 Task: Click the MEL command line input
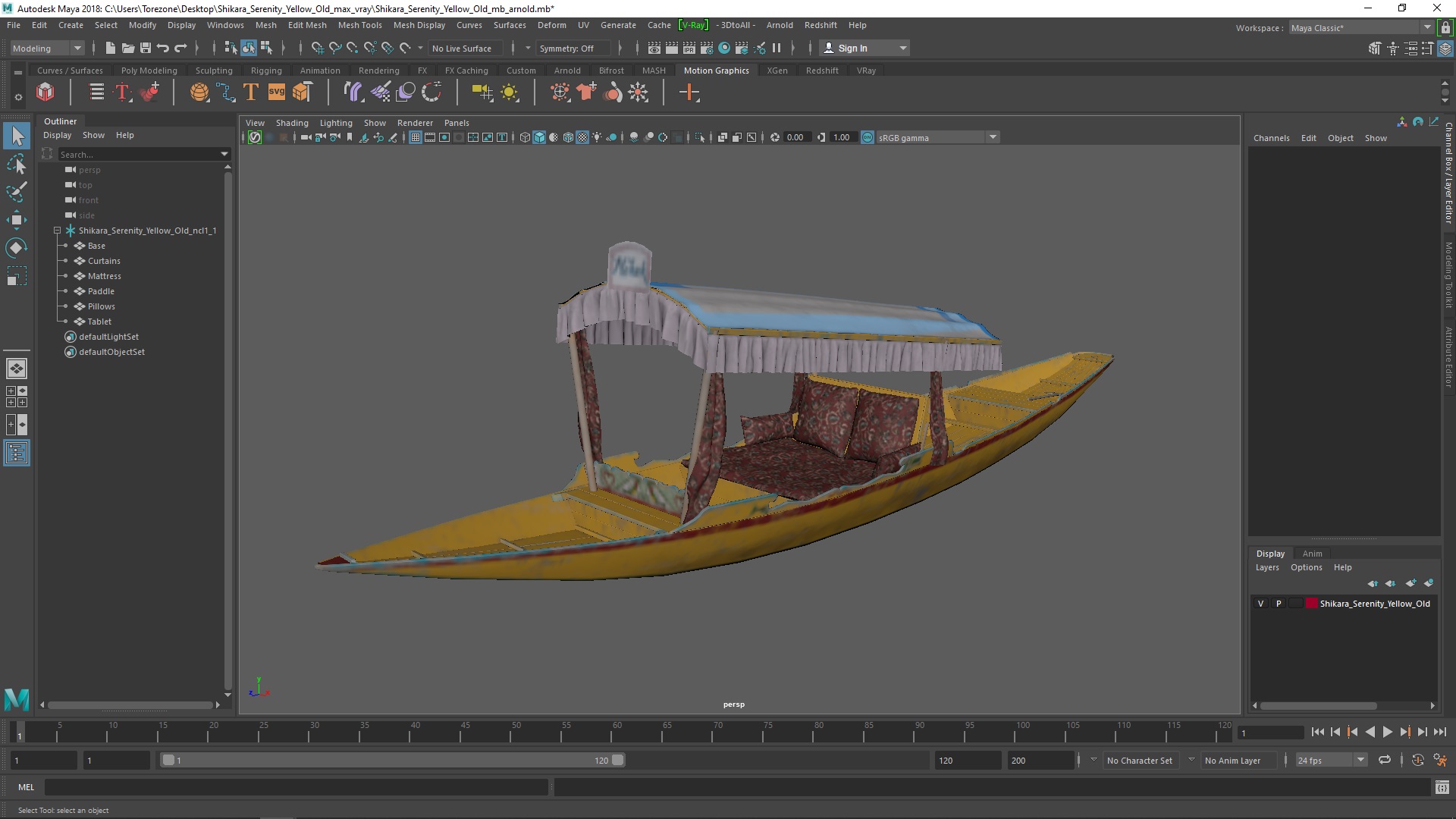click(x=296, y=787)
